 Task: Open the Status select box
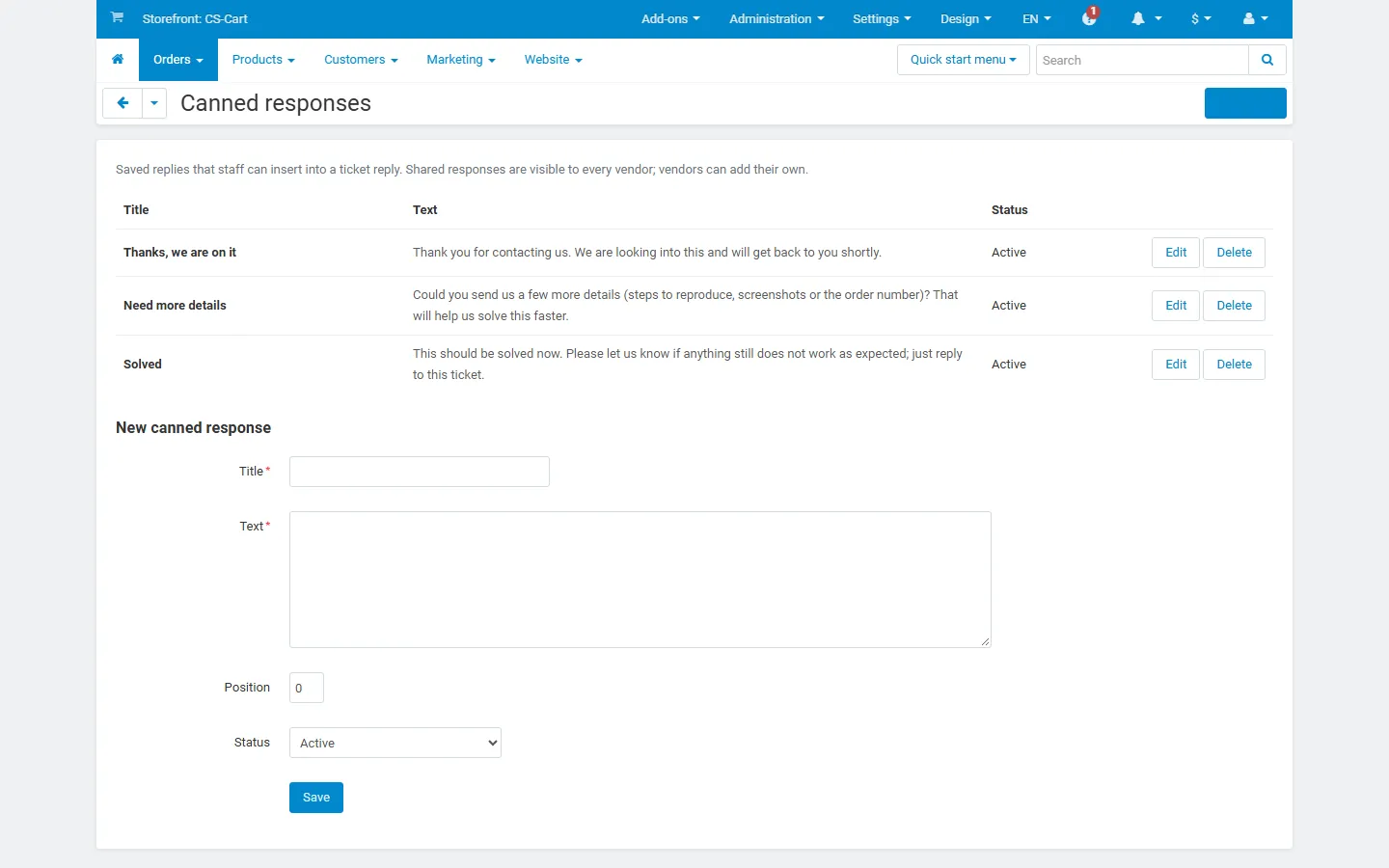[x=395, y=743]
